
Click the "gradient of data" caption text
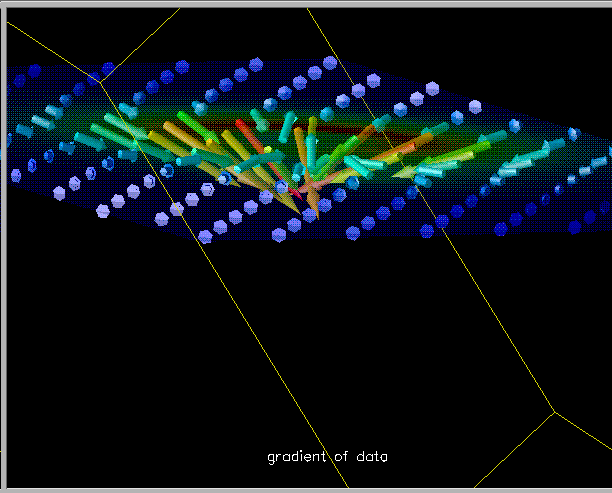tap(327, 457)
